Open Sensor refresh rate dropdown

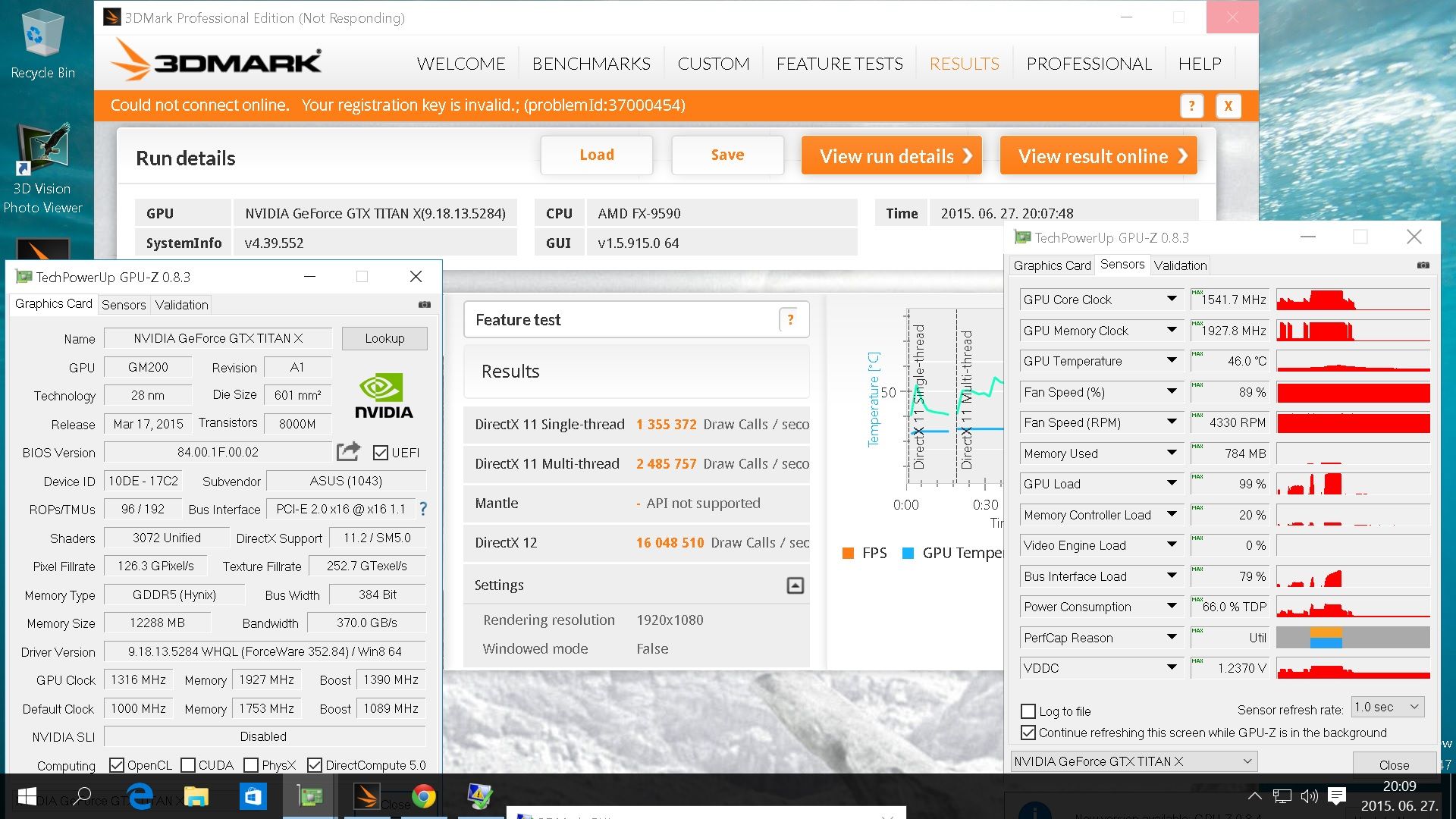tap(1388, 707)
